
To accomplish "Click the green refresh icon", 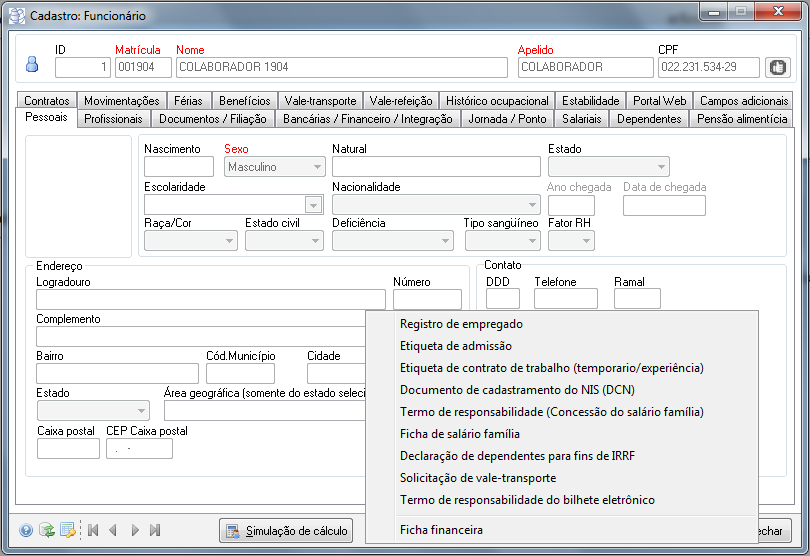I will click(46, 530).
